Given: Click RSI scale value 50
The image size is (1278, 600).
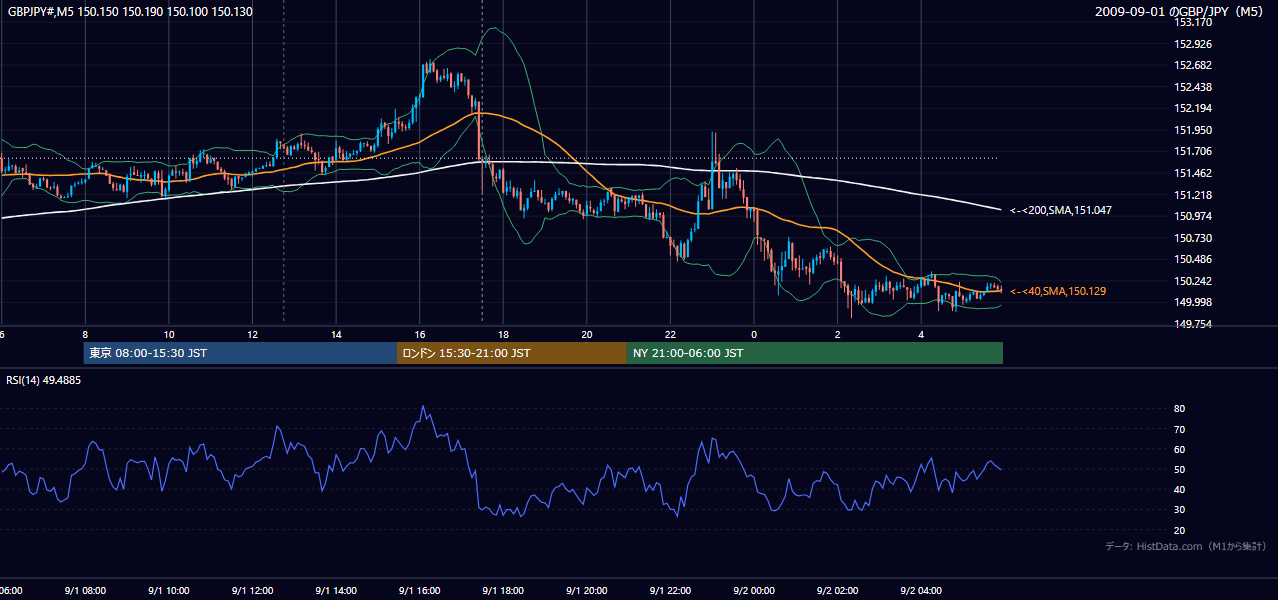Looking at the screenshot, I should [1180, 469].
